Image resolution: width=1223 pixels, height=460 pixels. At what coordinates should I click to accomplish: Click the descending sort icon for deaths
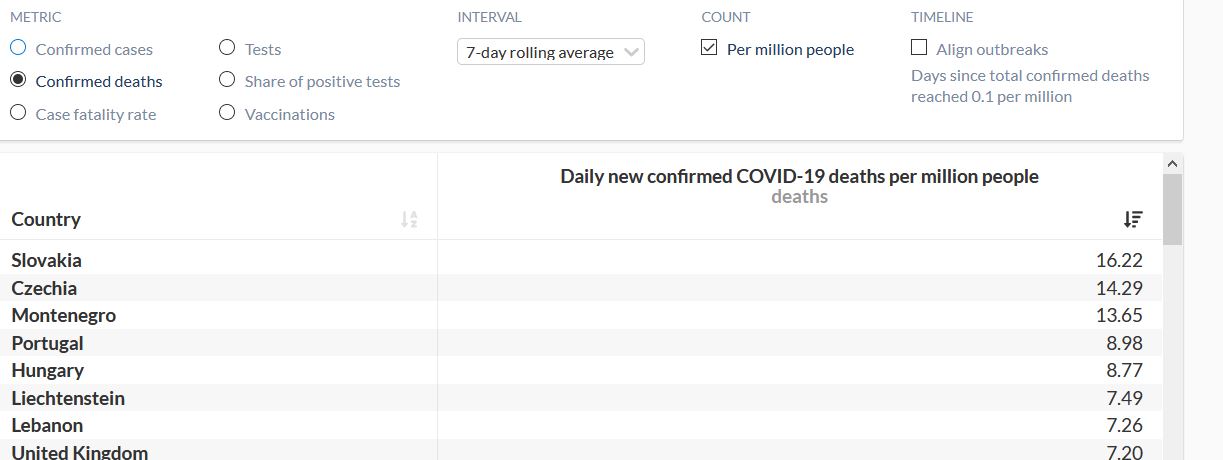pos(1133,220)
